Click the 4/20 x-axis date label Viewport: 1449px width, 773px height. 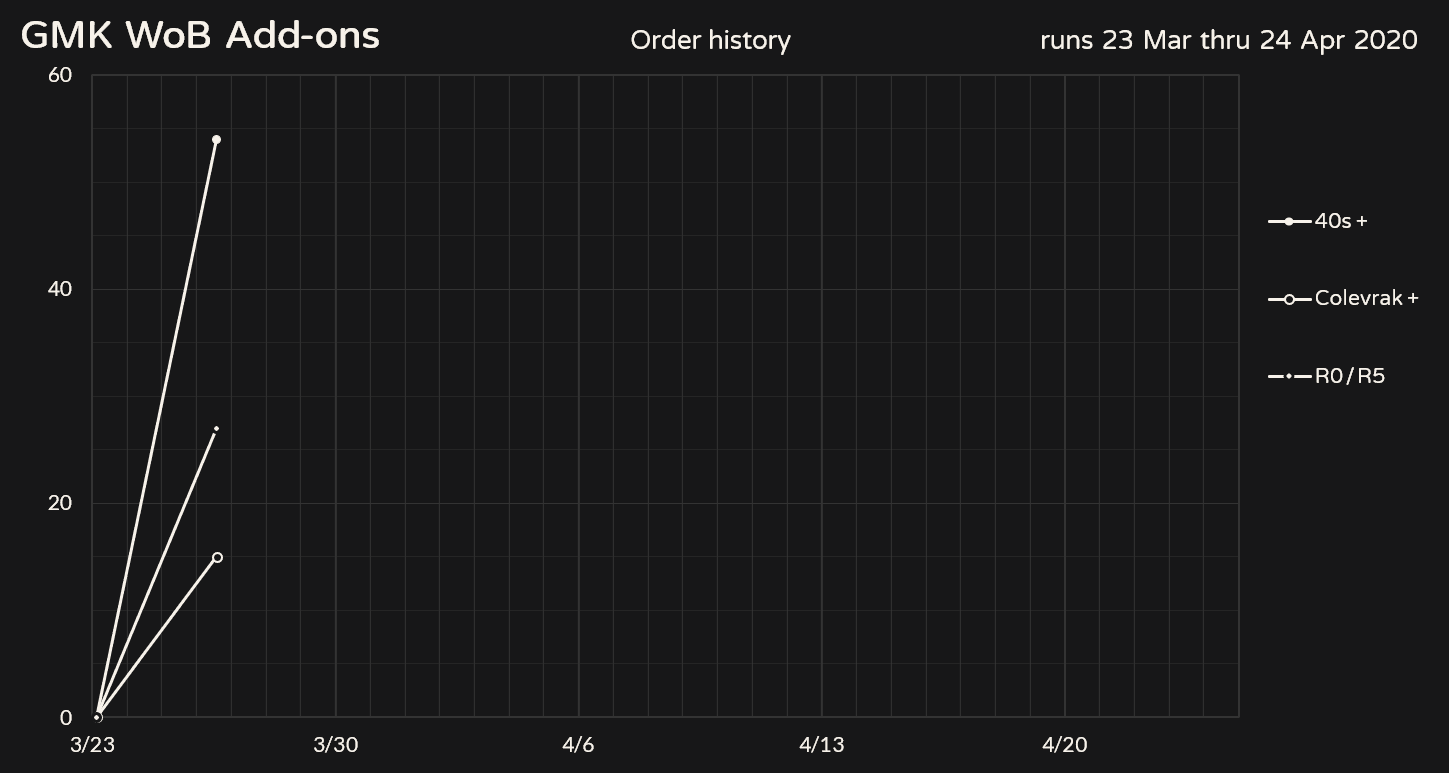tap(1064, 745)
